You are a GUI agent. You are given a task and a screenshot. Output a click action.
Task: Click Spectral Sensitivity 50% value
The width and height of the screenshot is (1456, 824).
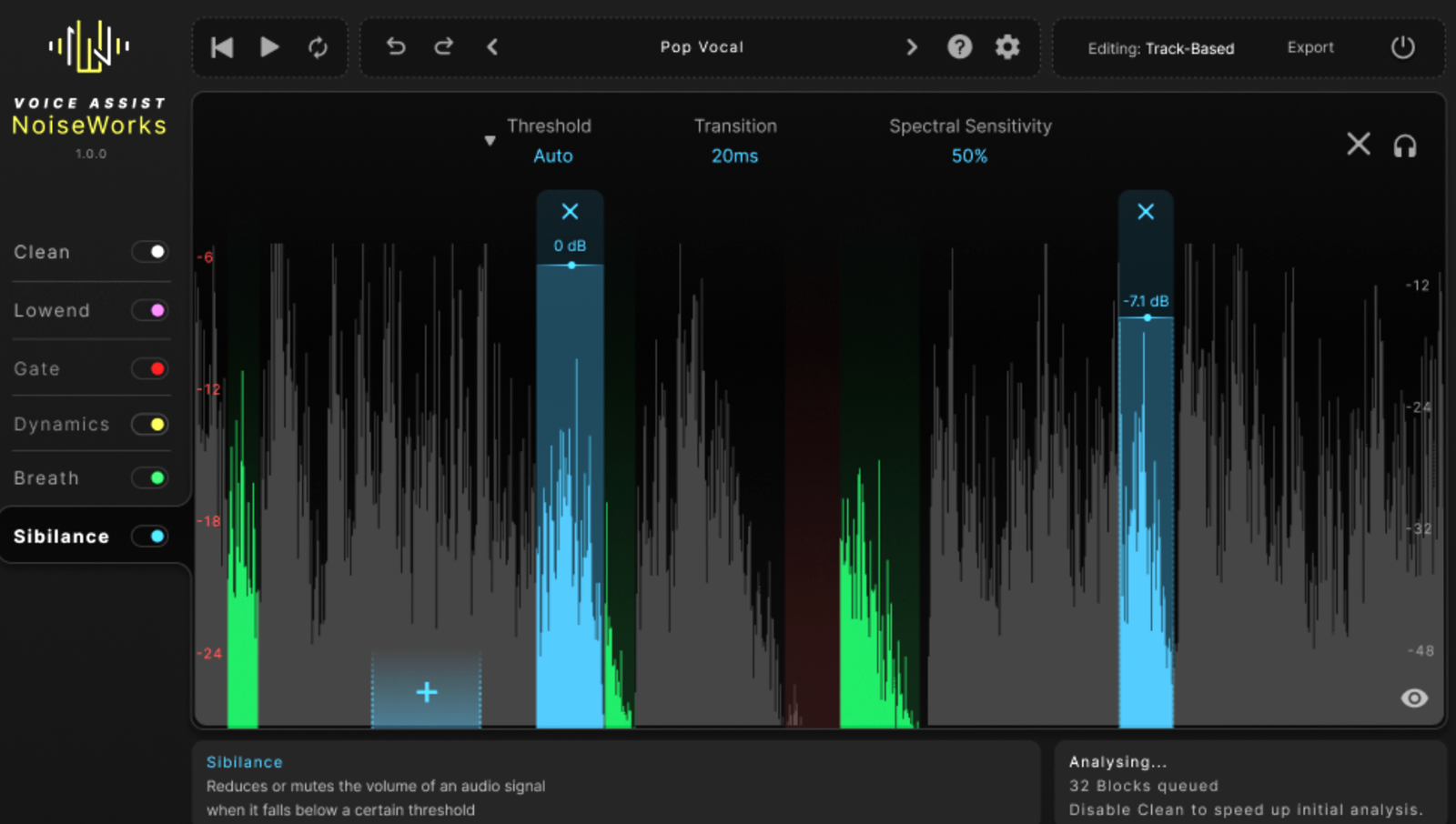(969, 156)
